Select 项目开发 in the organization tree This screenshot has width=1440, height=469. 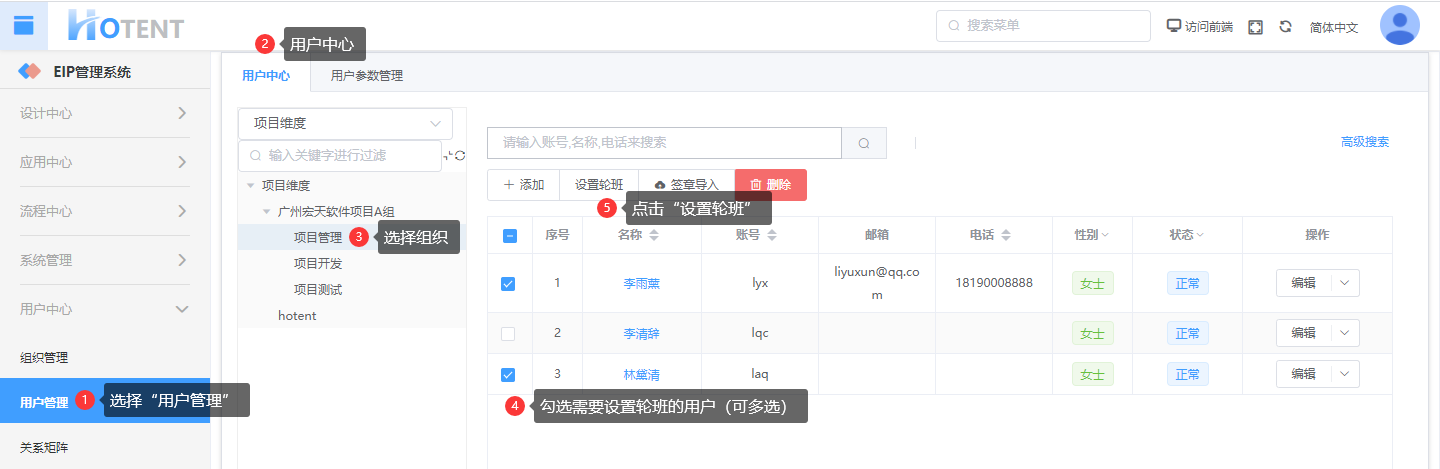click(318, 263)
